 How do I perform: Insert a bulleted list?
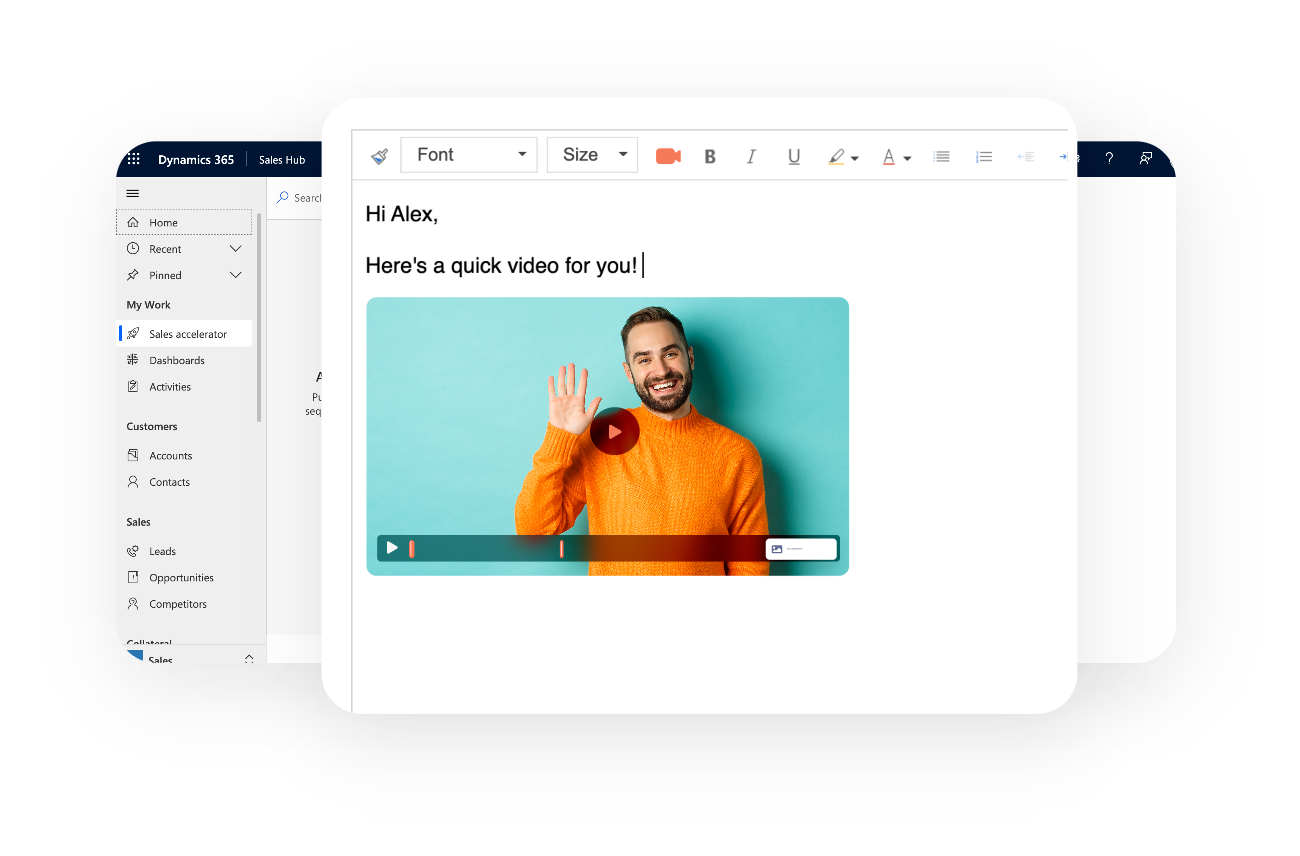[941, 156]
